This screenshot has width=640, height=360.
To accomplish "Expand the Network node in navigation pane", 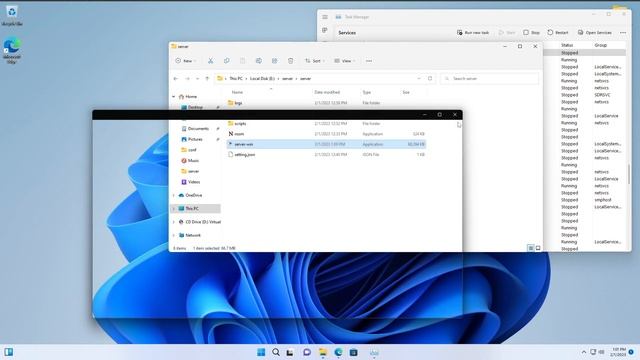I will [x=174, y=236].
